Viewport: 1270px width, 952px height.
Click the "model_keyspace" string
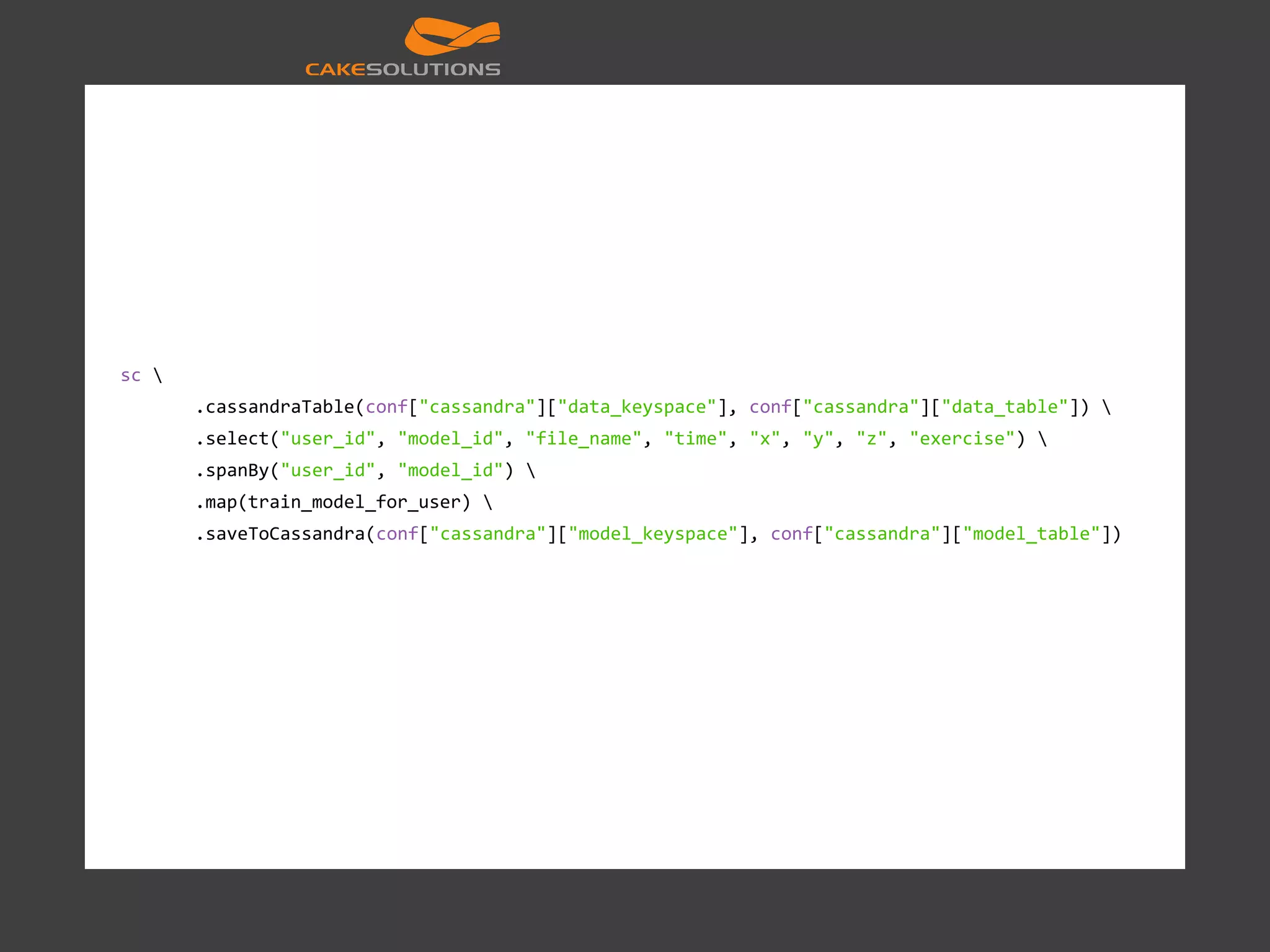[653, 534]
